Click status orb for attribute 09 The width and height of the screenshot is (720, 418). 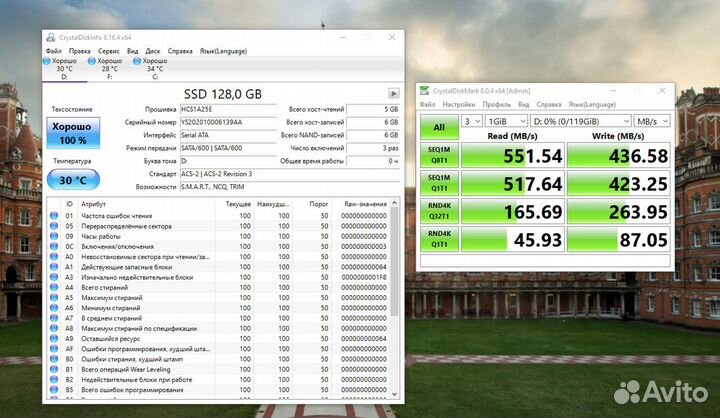54,236
